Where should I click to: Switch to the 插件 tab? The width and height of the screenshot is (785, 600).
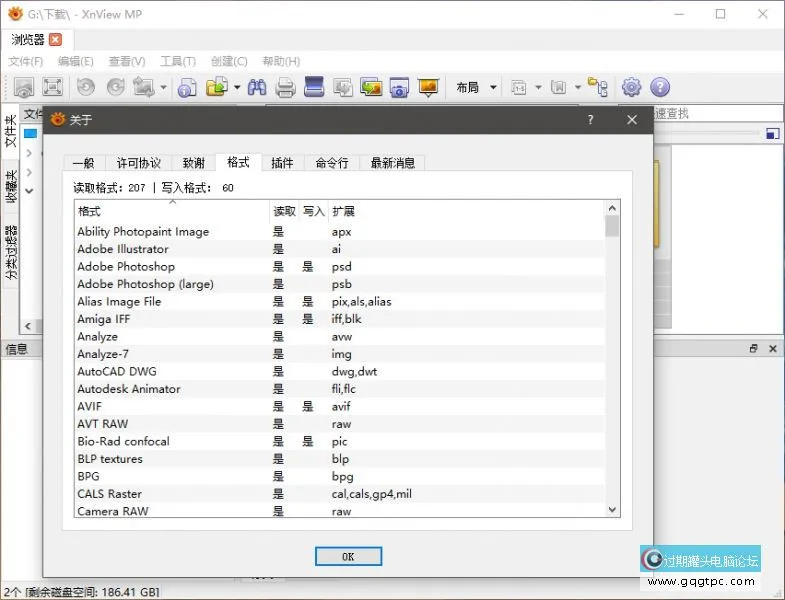tap(282, 163)
